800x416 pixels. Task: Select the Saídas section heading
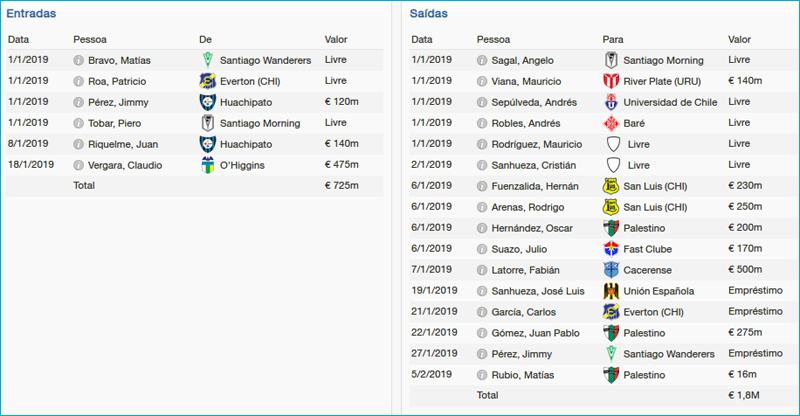pyautogui.click(x=429, y=14)
